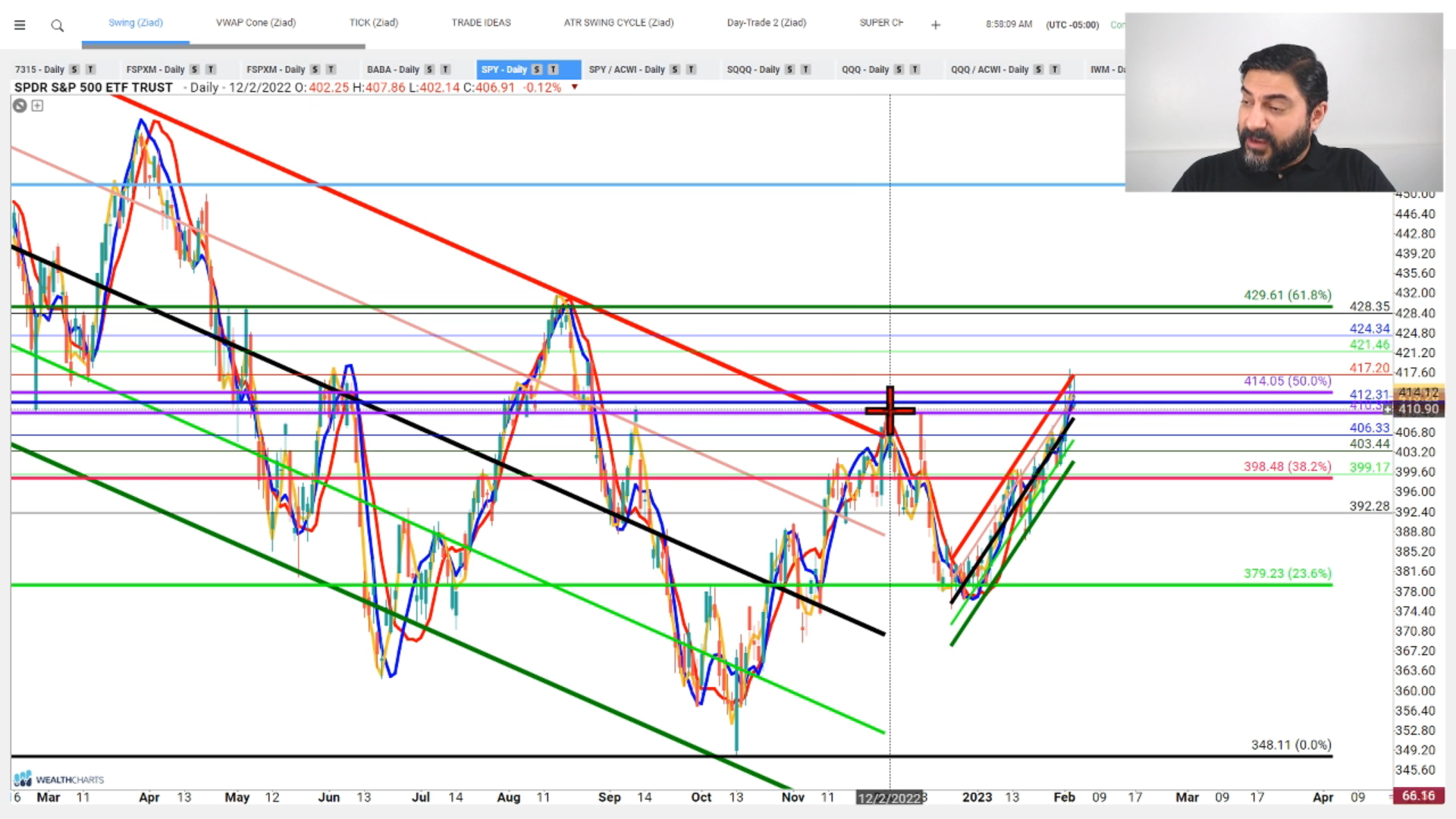This screenshot has width=1456, height=819.
Task: Click the presenter webcam video thumbnail
Action: point(1284,102)
